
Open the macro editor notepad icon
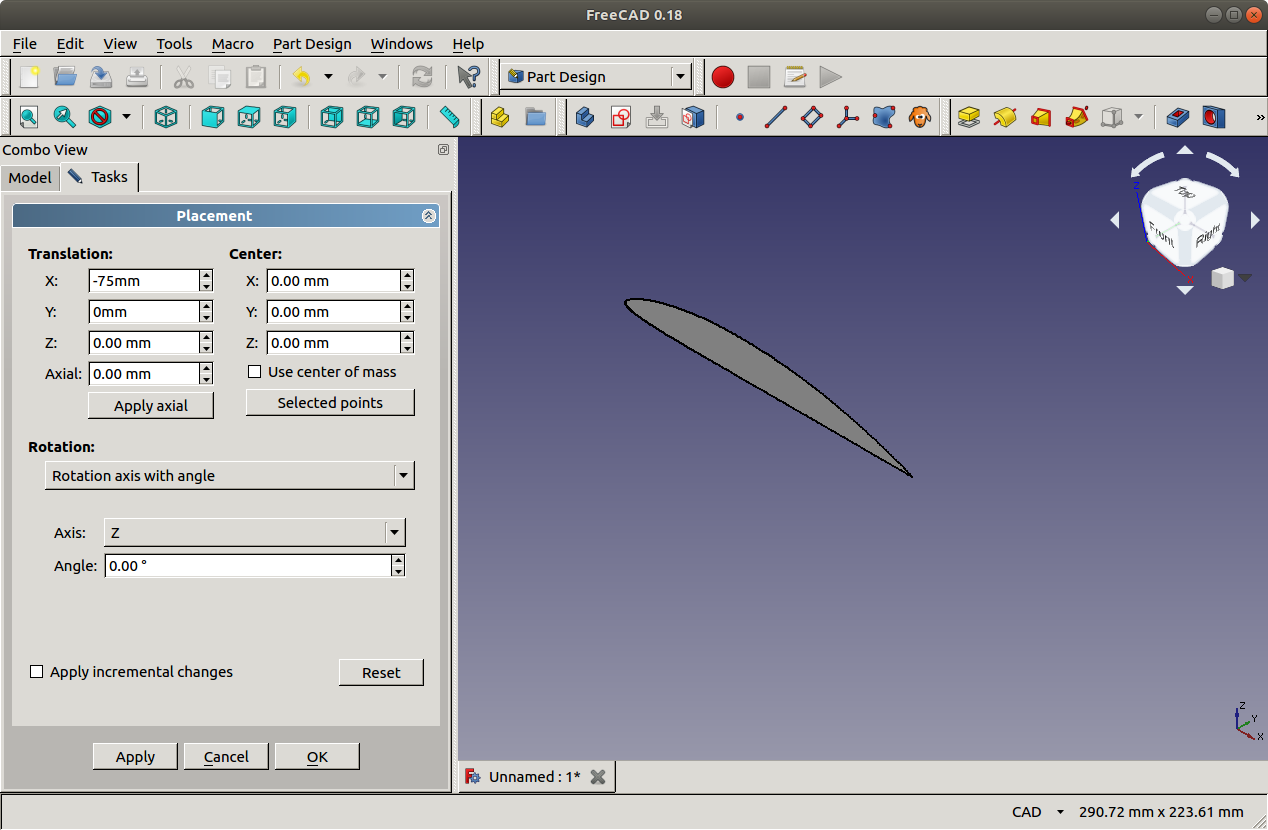(x=795, y=77)
